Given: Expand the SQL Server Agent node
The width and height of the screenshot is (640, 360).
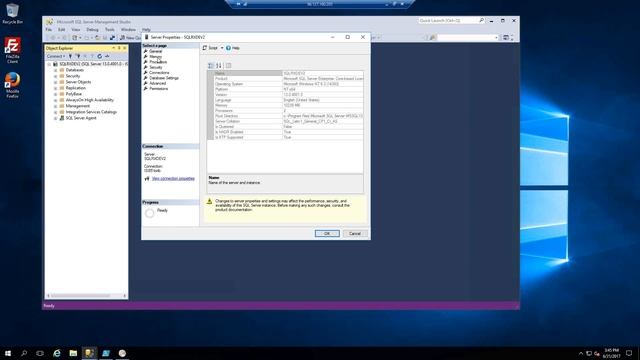Looking at the screenshot, I should pos(56,118).
